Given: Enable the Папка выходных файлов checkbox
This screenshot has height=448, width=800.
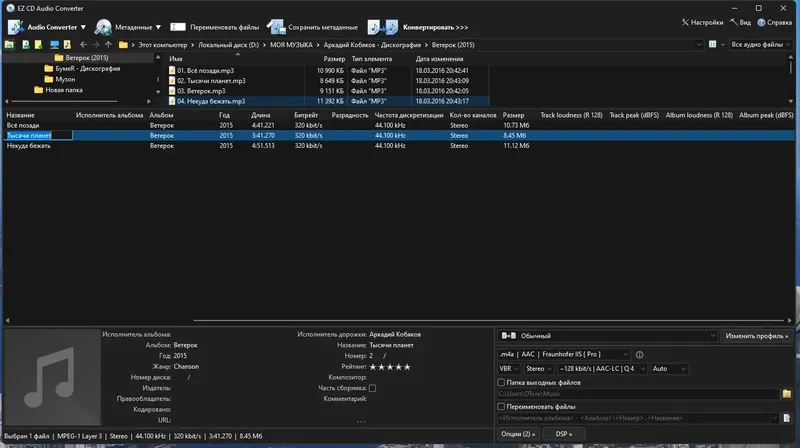Looking at the screenshot, I should (x=502, y=382).
